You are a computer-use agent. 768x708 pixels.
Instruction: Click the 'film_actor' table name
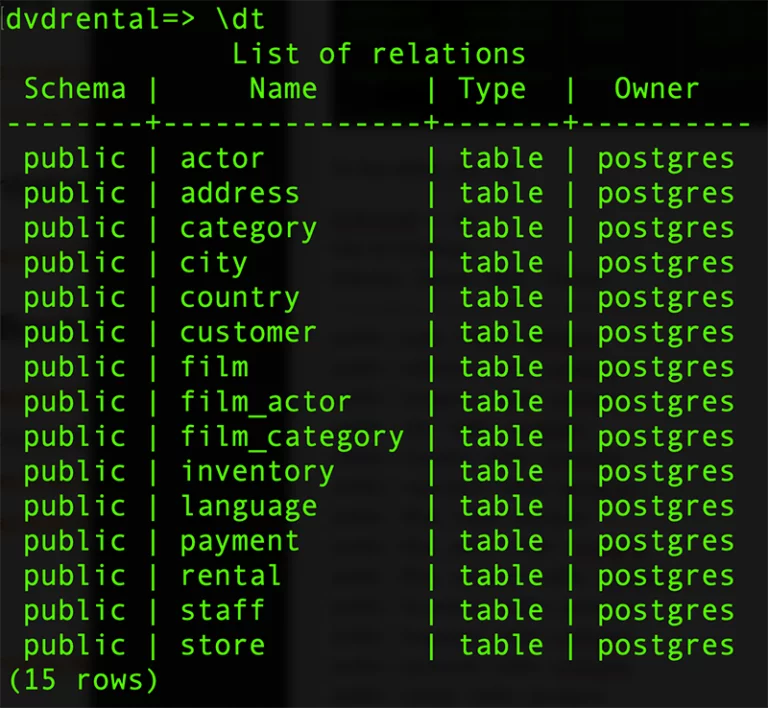[266, 402]
